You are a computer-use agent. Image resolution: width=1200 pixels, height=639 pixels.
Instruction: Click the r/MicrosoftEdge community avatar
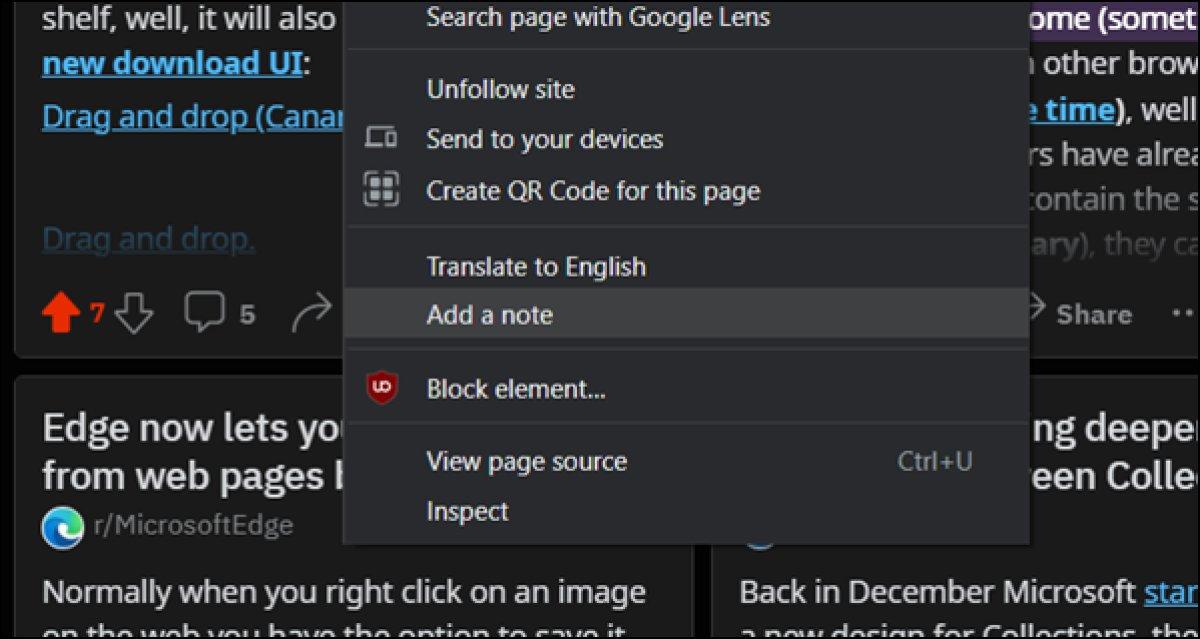coord(62,527)
